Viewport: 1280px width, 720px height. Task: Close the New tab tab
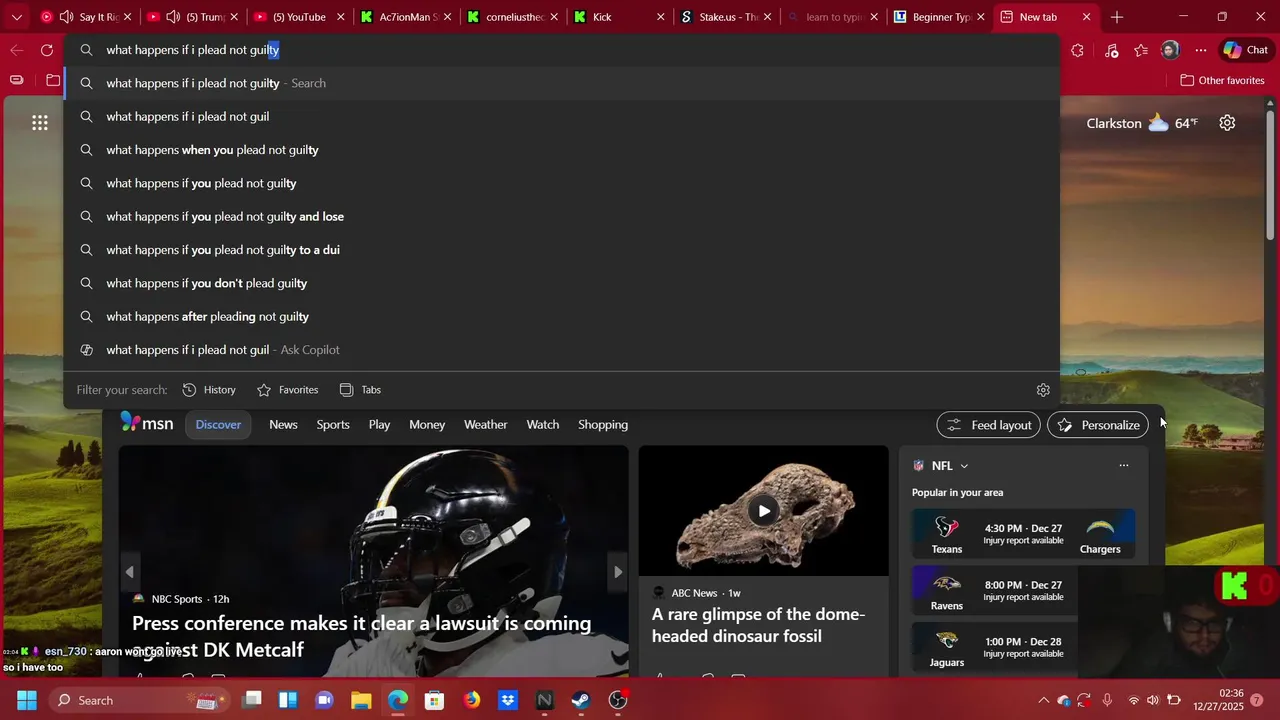(1087, 17)
